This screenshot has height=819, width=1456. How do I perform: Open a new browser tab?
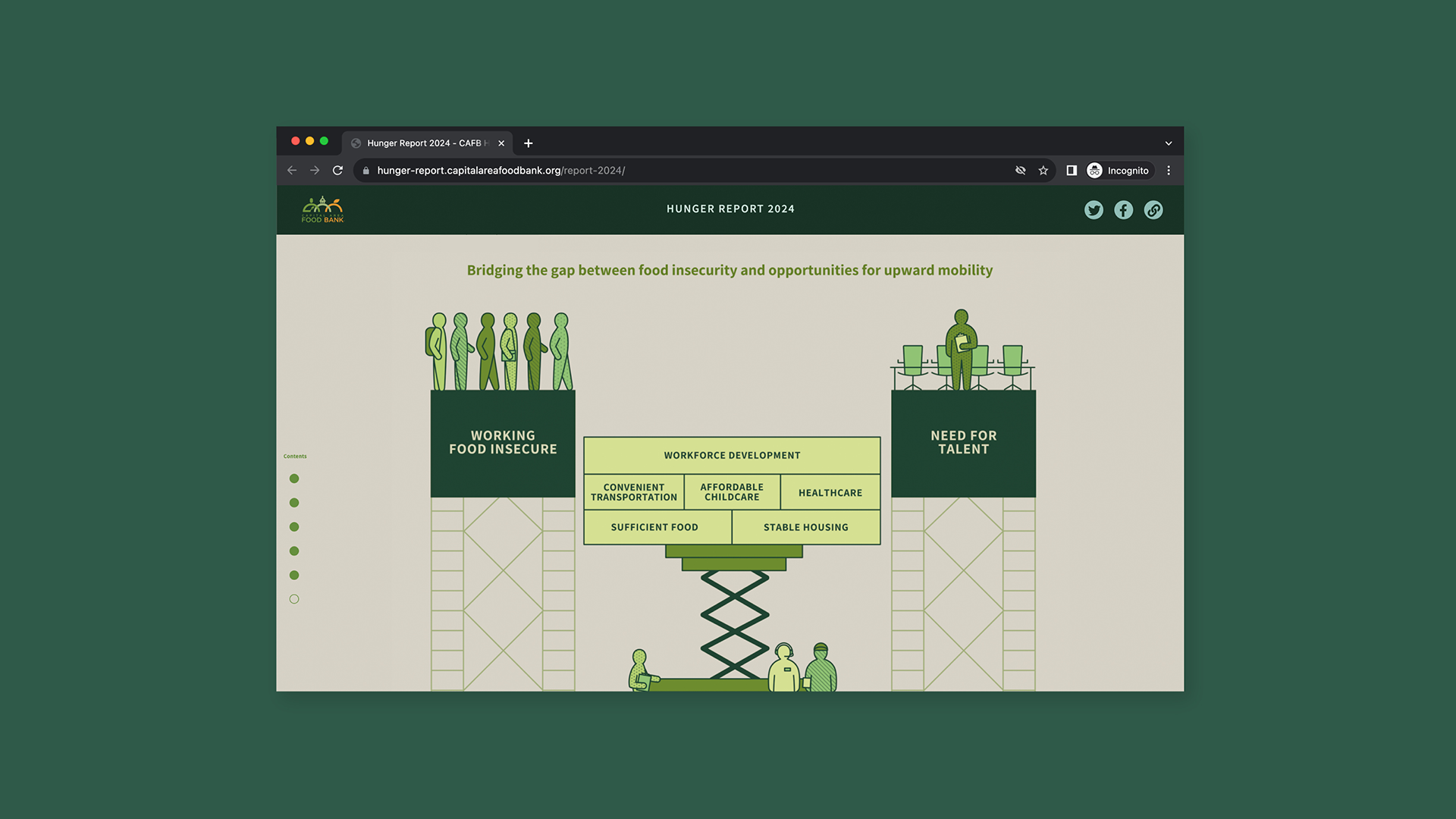529,143
